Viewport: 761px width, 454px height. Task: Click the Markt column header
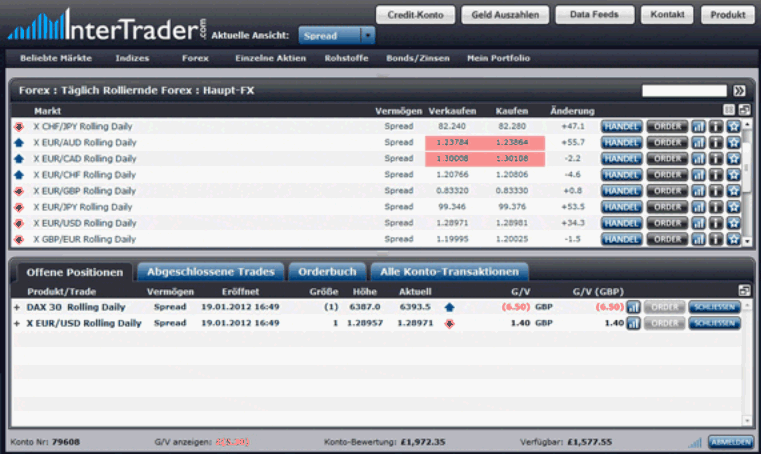47,111
